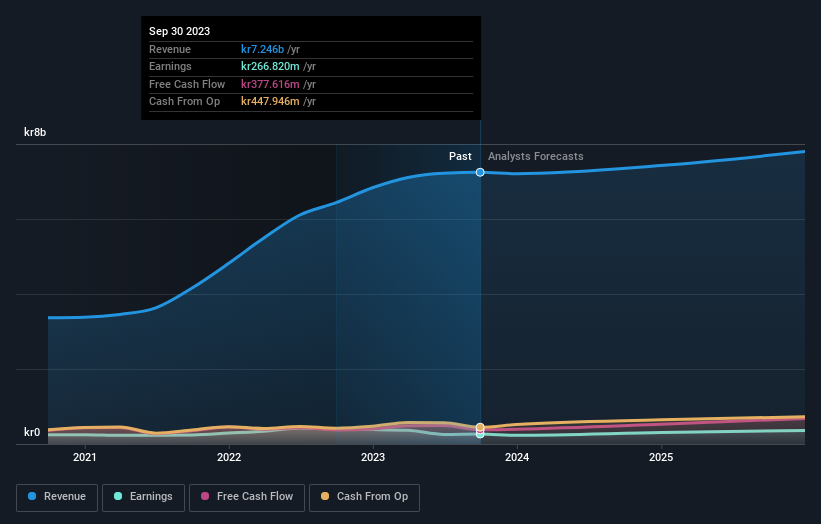Click the kr266.820m earnings value in tooltip

click(x=270, y=66)
